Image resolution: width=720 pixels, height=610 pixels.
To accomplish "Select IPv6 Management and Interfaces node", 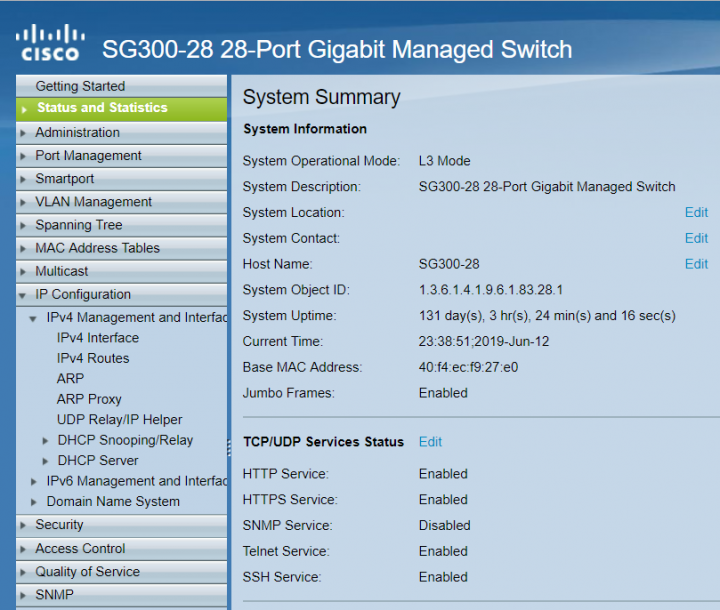I will click(137, 481).
